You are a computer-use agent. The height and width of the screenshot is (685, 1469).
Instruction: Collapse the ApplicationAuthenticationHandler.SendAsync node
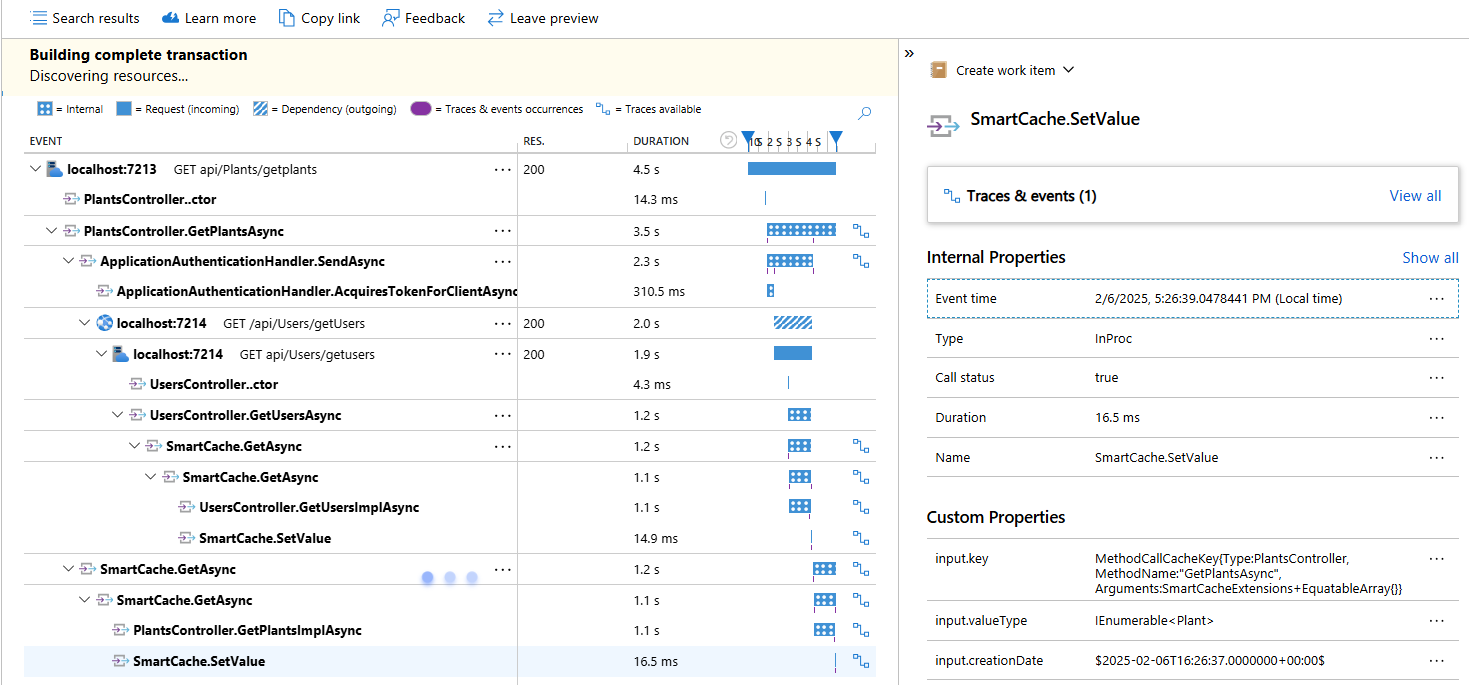69,261
